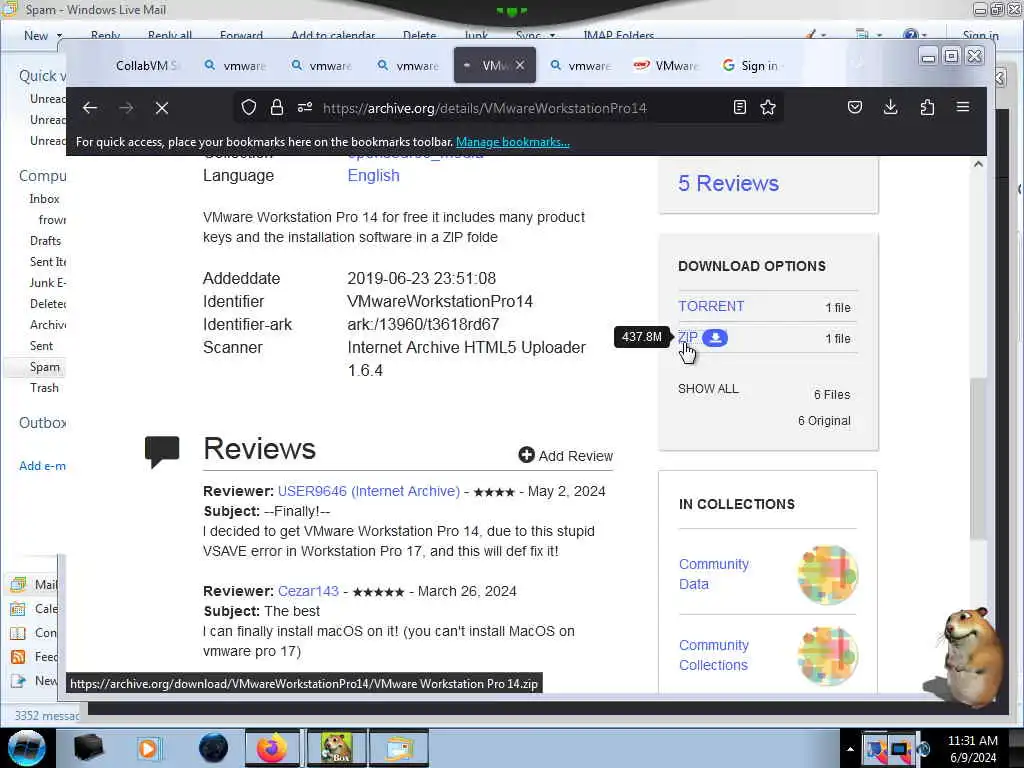
Task: Click SHOW ALL download files
Action: 709,389
